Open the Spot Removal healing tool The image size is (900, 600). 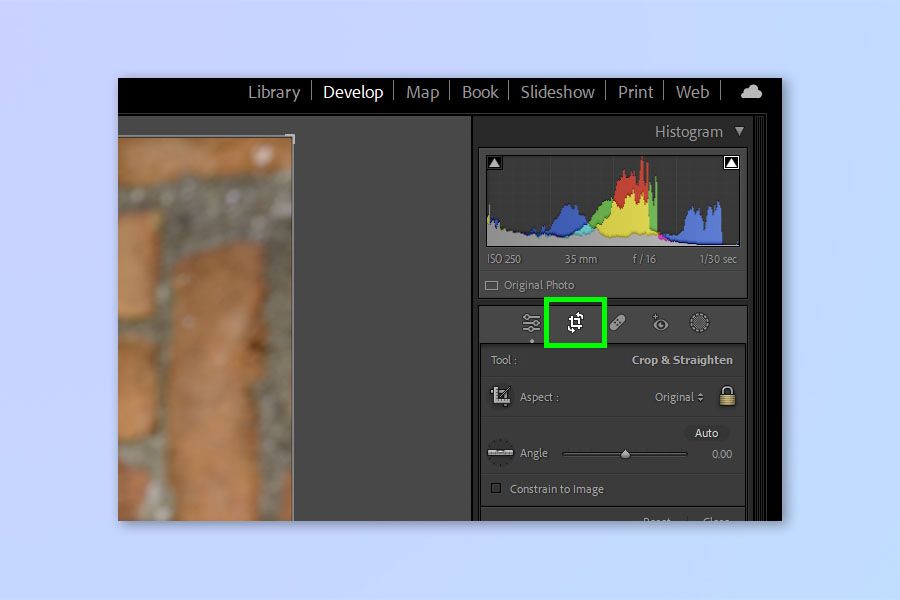(617, 322)
